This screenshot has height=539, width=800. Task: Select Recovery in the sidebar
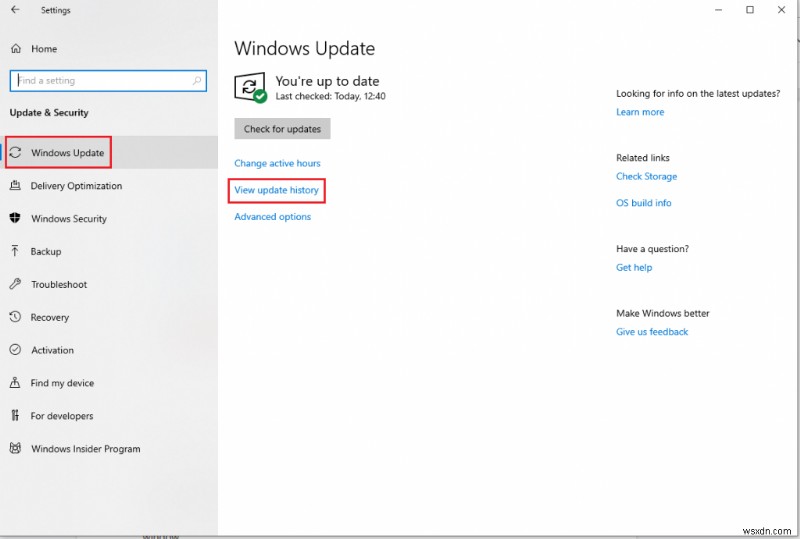click(109, 317)
